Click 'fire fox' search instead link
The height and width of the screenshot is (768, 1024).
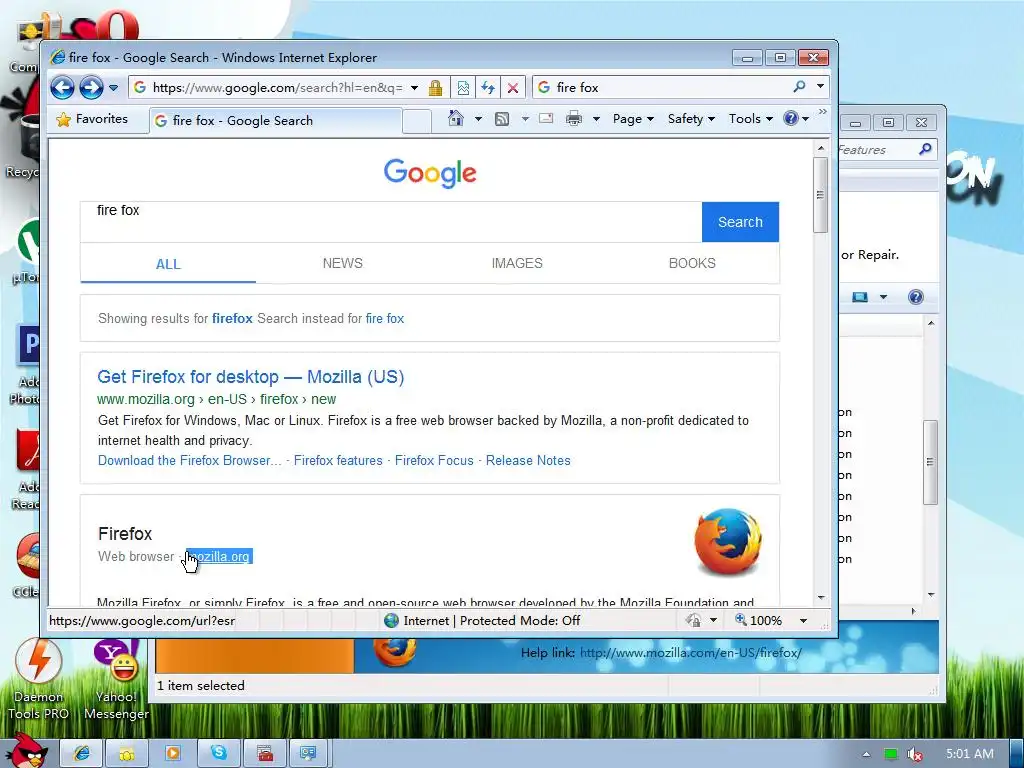[x=385, y=319]
